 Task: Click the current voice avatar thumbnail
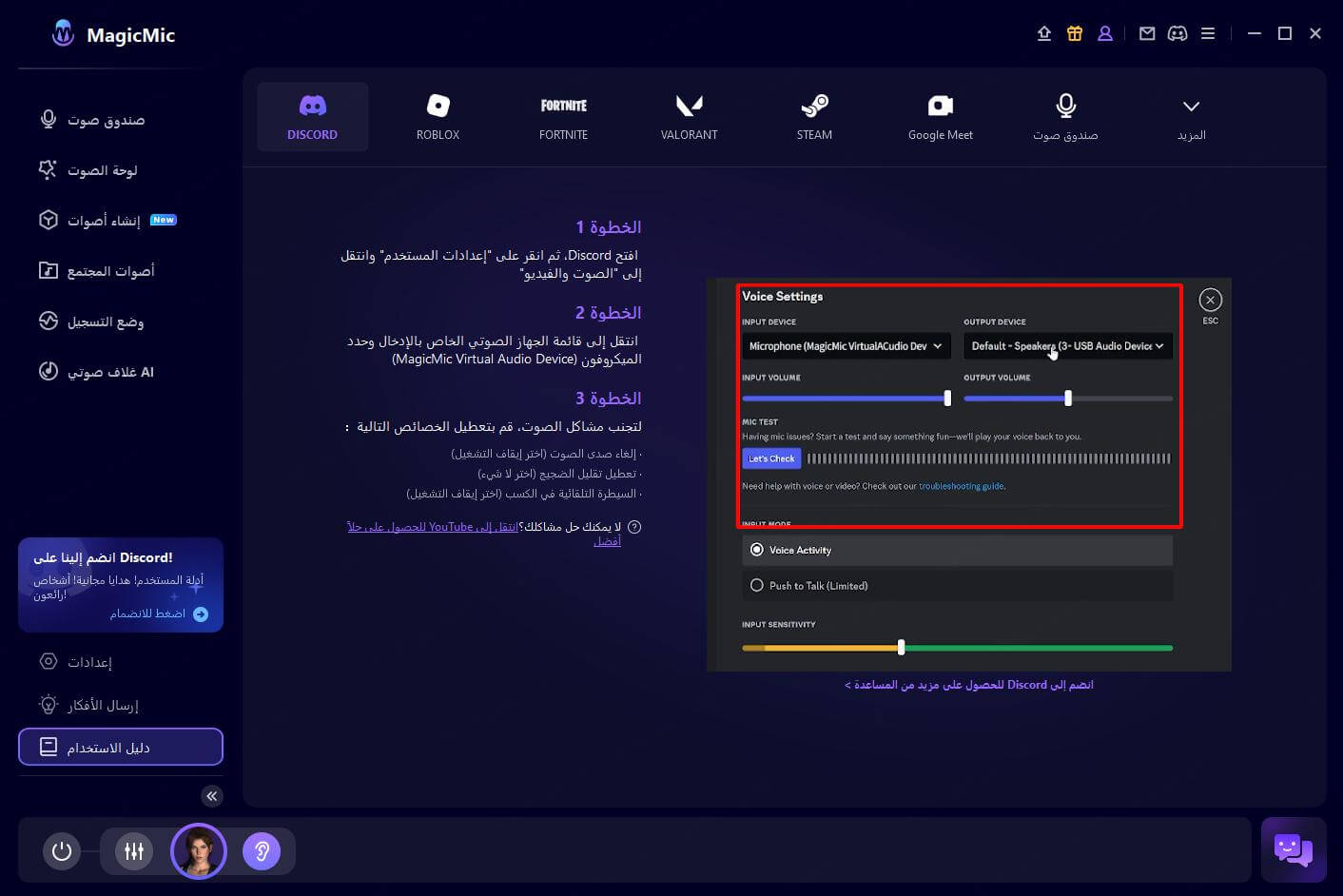pyautogui.click(x=199, y=851)
